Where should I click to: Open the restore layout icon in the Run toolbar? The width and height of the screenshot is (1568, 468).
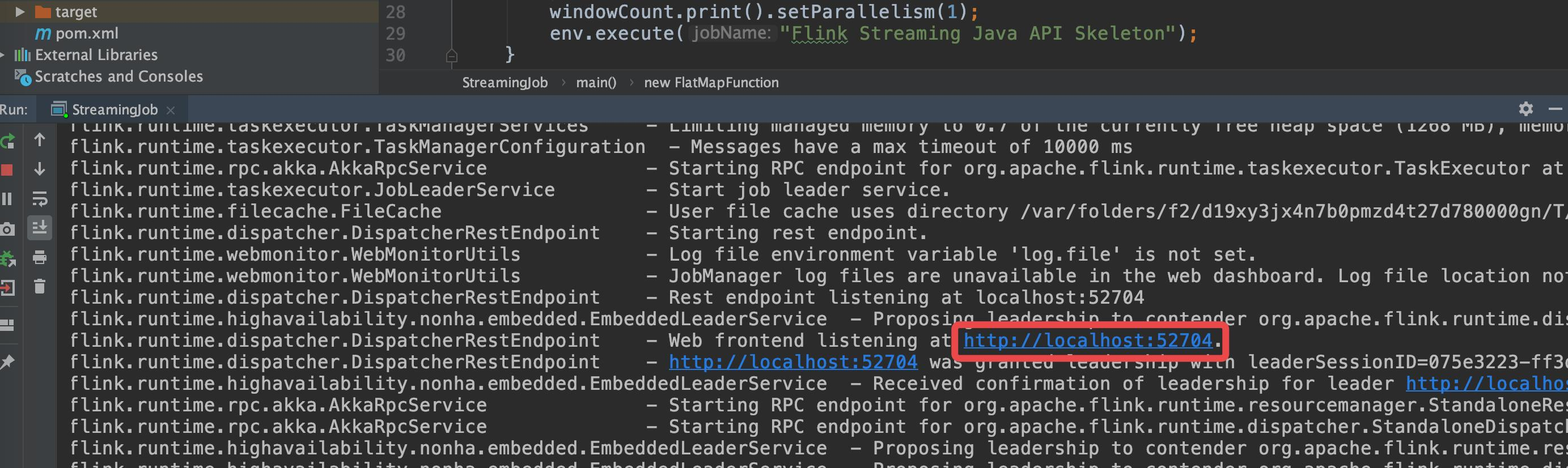pos(7,325)
